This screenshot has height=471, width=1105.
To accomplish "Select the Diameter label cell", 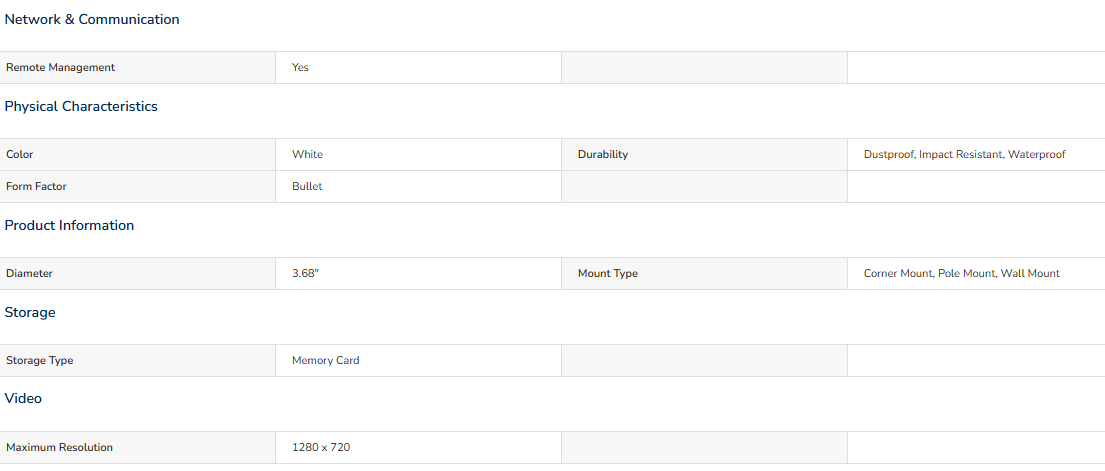I will tap(137, 274).
